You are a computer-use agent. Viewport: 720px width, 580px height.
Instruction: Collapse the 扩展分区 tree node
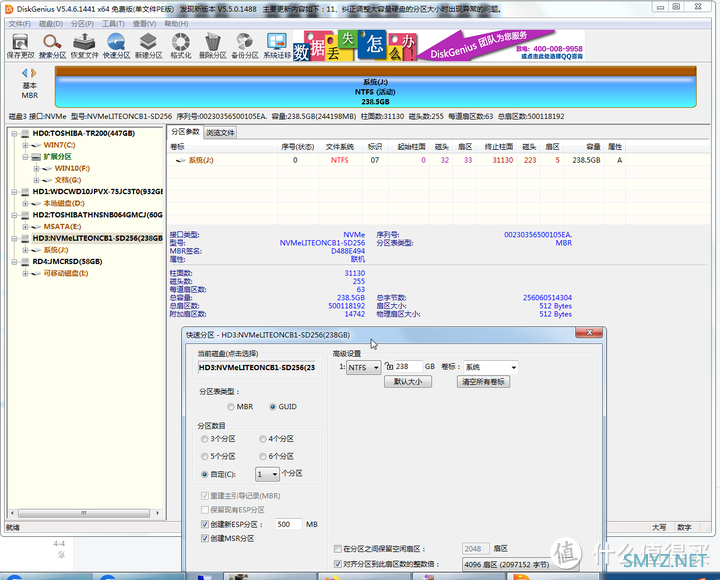coord(25,157)
